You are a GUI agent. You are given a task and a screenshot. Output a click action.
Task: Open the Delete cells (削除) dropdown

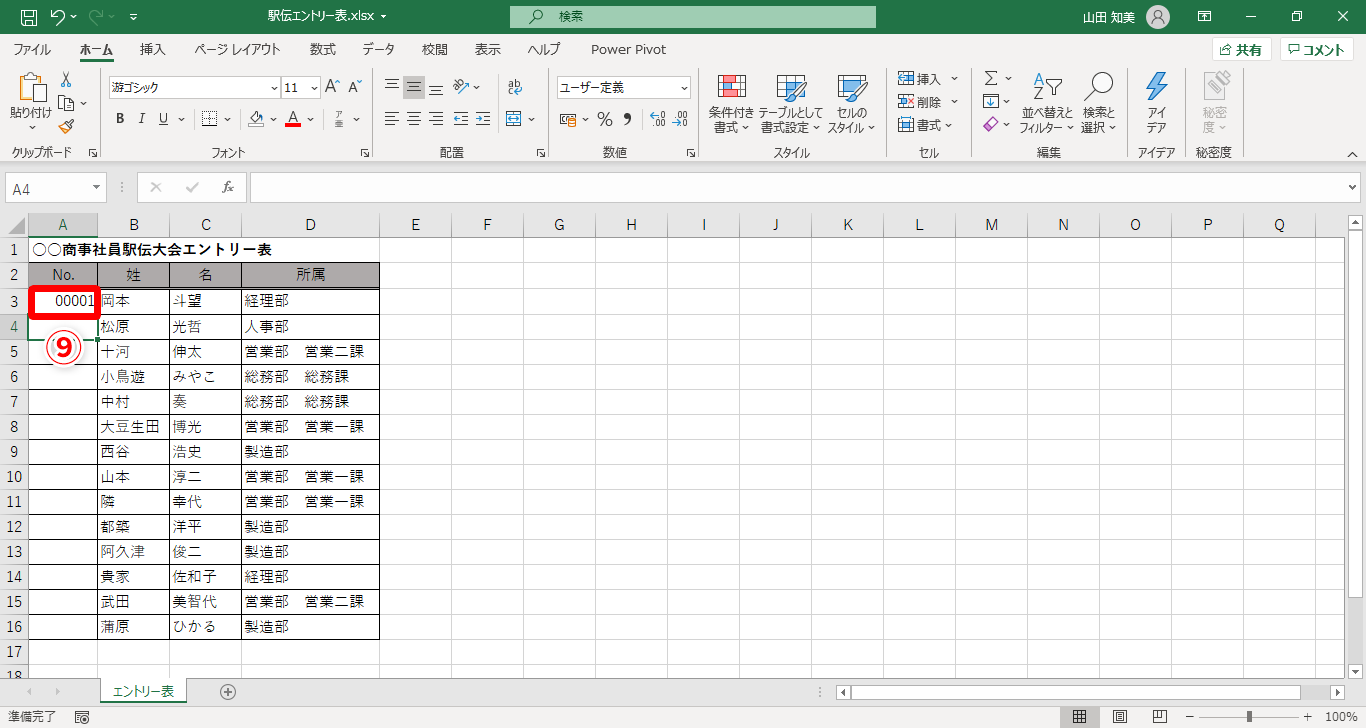(x=954, y=102)
